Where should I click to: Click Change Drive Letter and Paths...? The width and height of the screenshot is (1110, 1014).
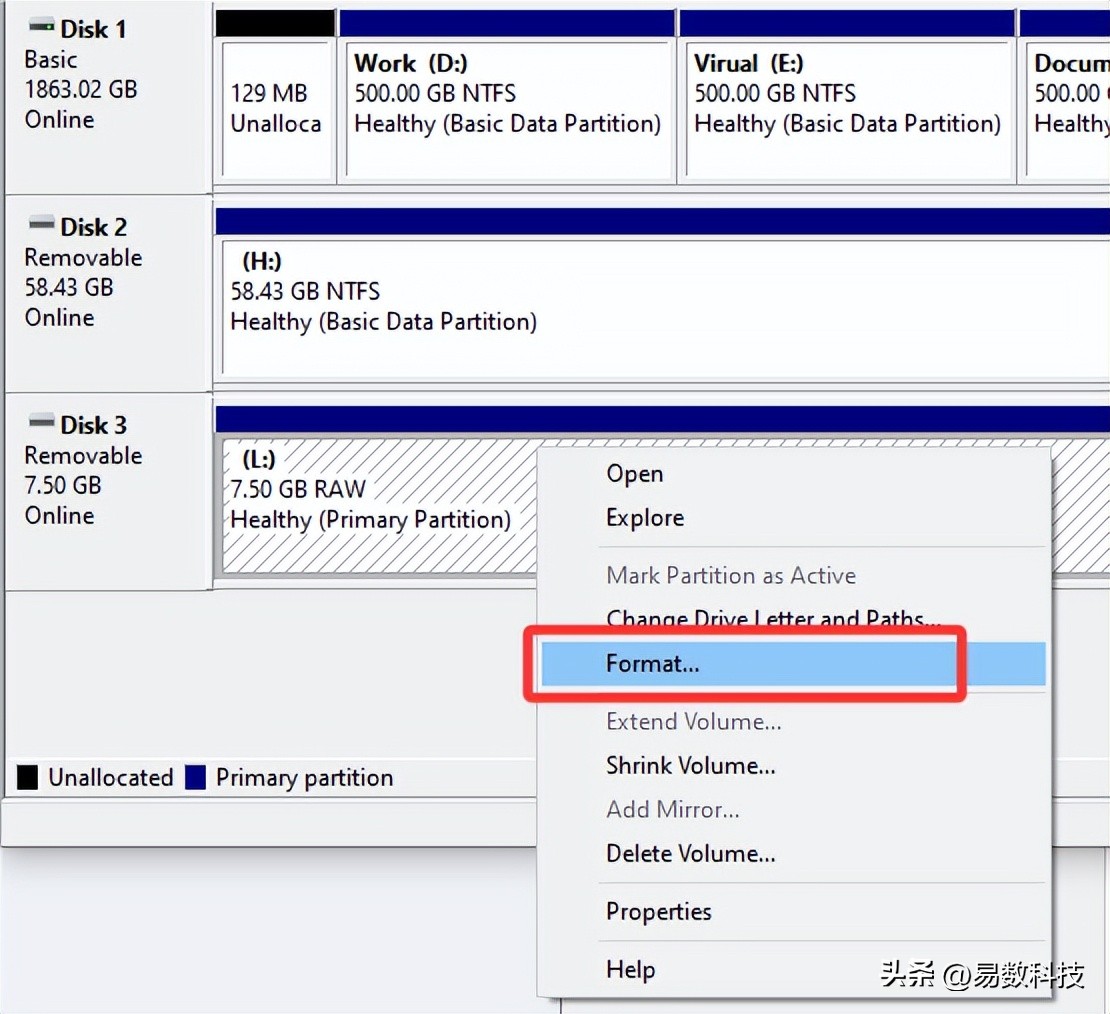(772, 619)
